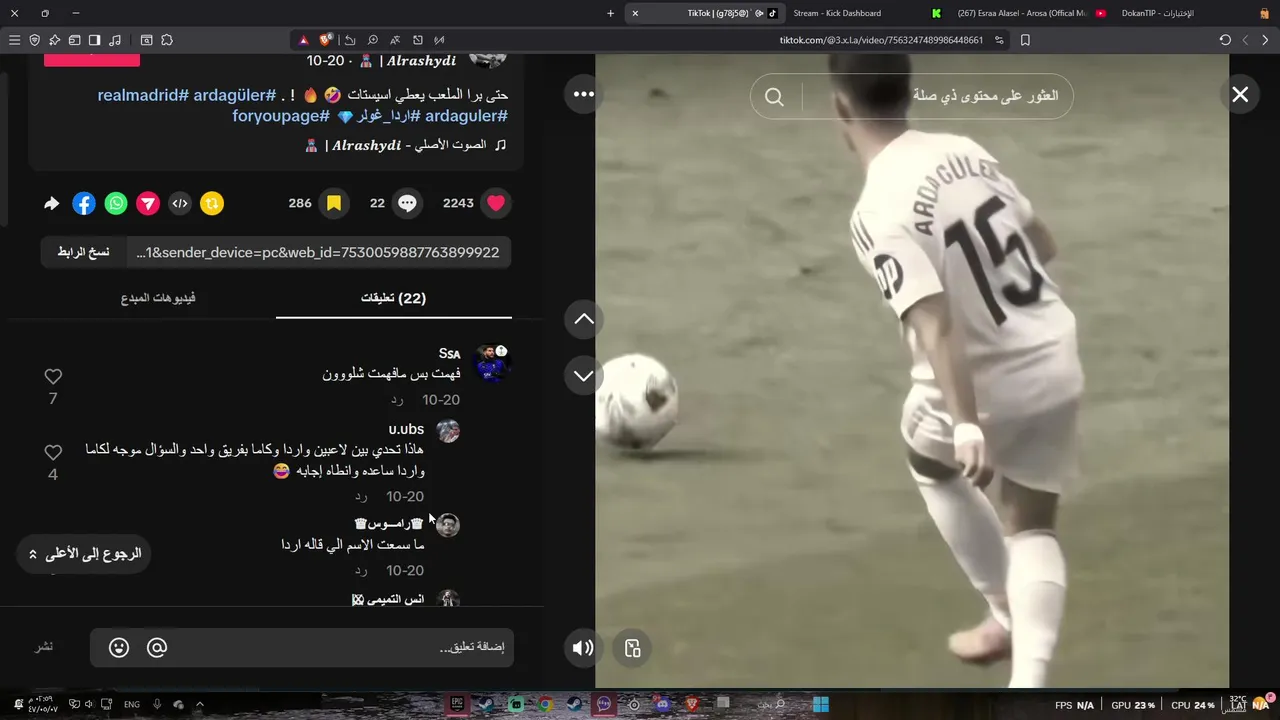Open the music note playlist icon
The image size is (1280, 720).
click(115, 40)
